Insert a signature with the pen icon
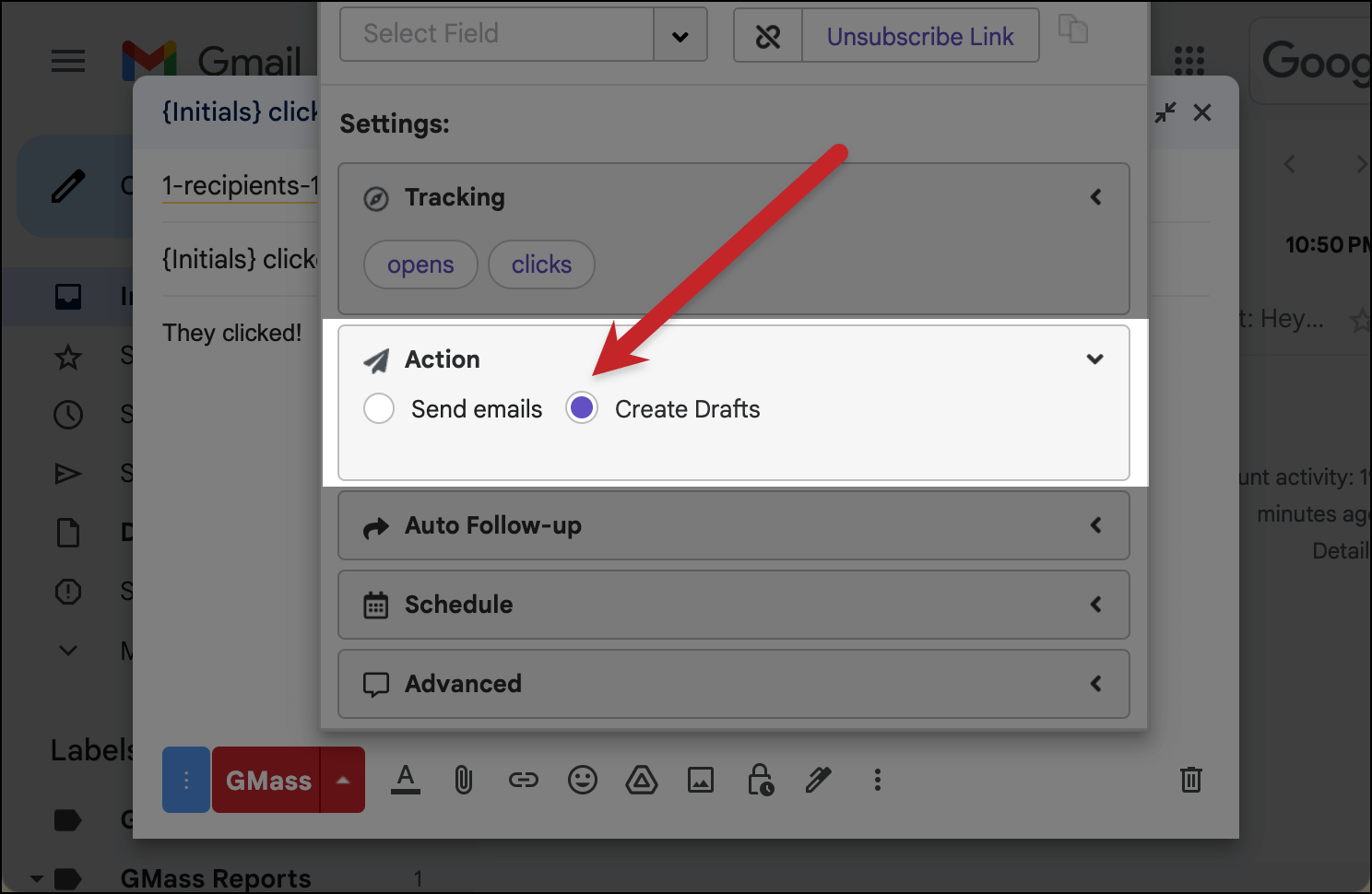Screen dimensions: 1372x894 819,780
